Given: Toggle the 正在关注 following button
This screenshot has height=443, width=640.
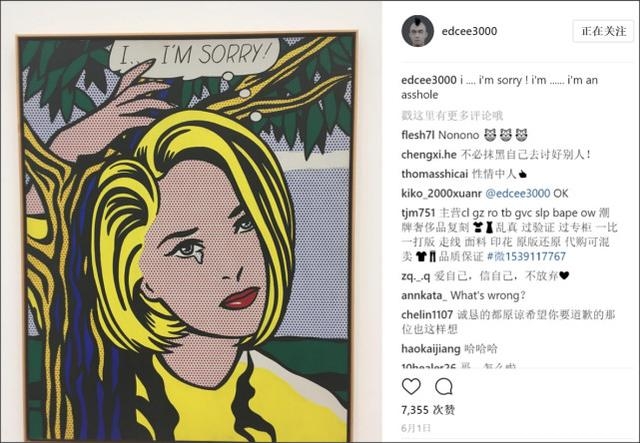Looking at the screenshot, I should point(603,31).
